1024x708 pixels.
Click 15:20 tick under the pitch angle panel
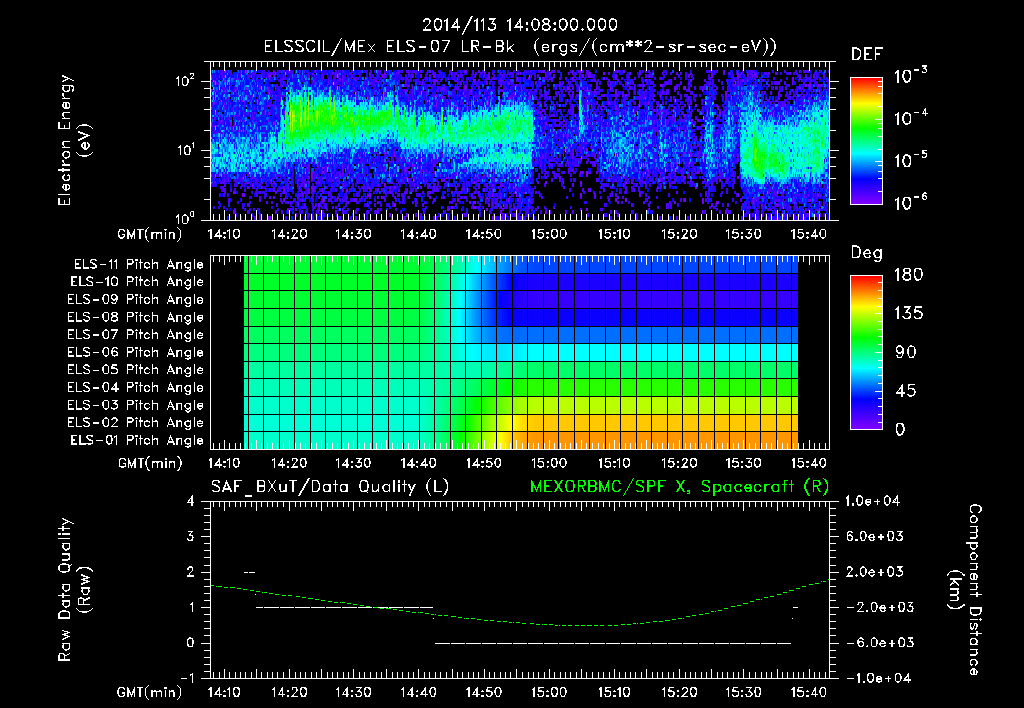[x=679, y=463]
